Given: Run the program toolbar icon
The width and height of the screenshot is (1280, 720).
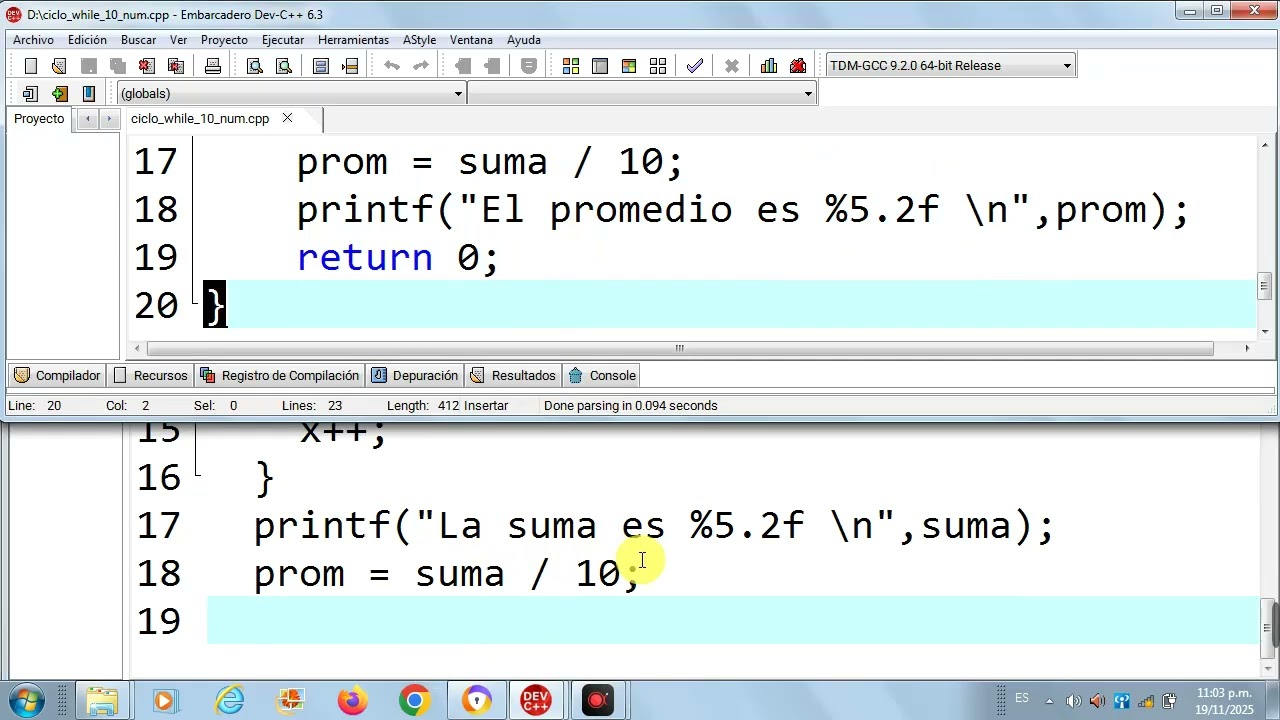Looking at the screenshot, I should tap(600, 66).
